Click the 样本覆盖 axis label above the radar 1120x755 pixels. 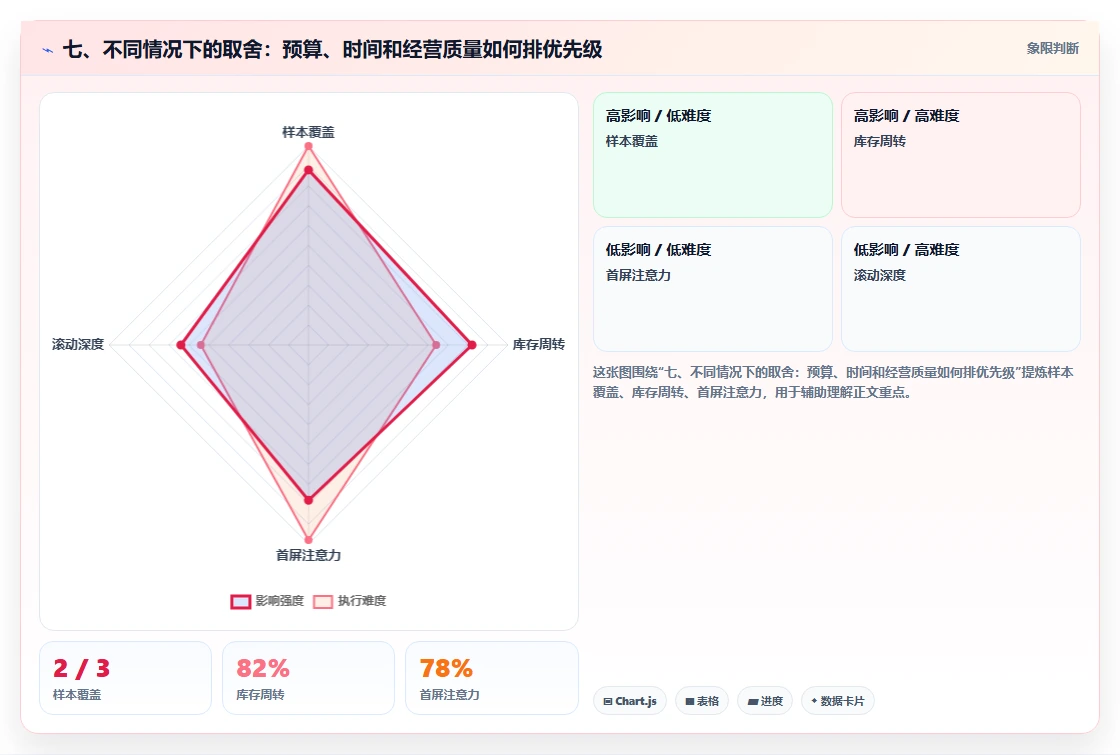tap(308, 132)
